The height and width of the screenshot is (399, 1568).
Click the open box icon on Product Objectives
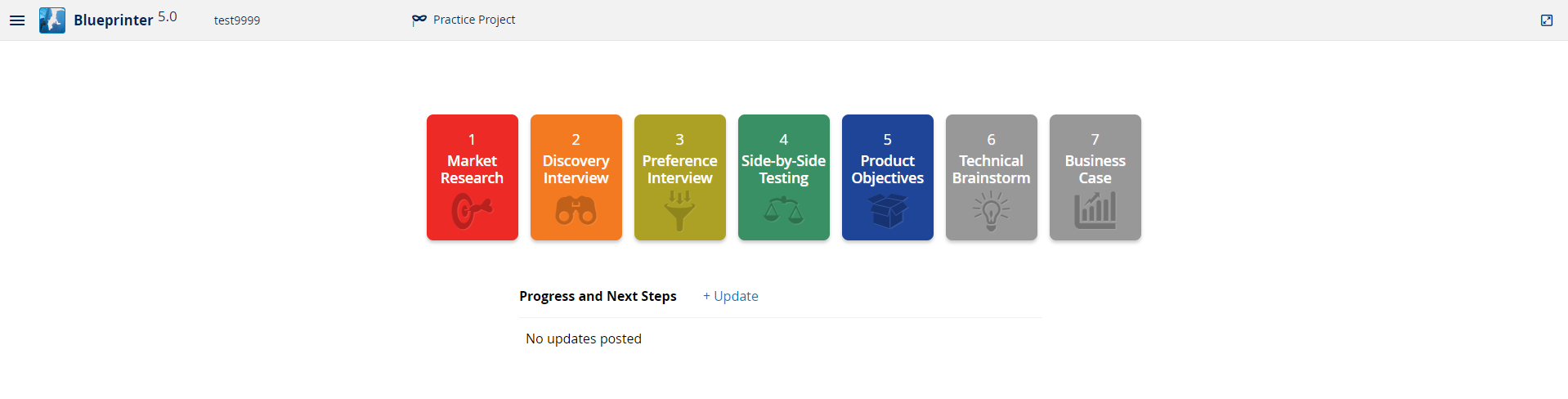coord(888,210)
